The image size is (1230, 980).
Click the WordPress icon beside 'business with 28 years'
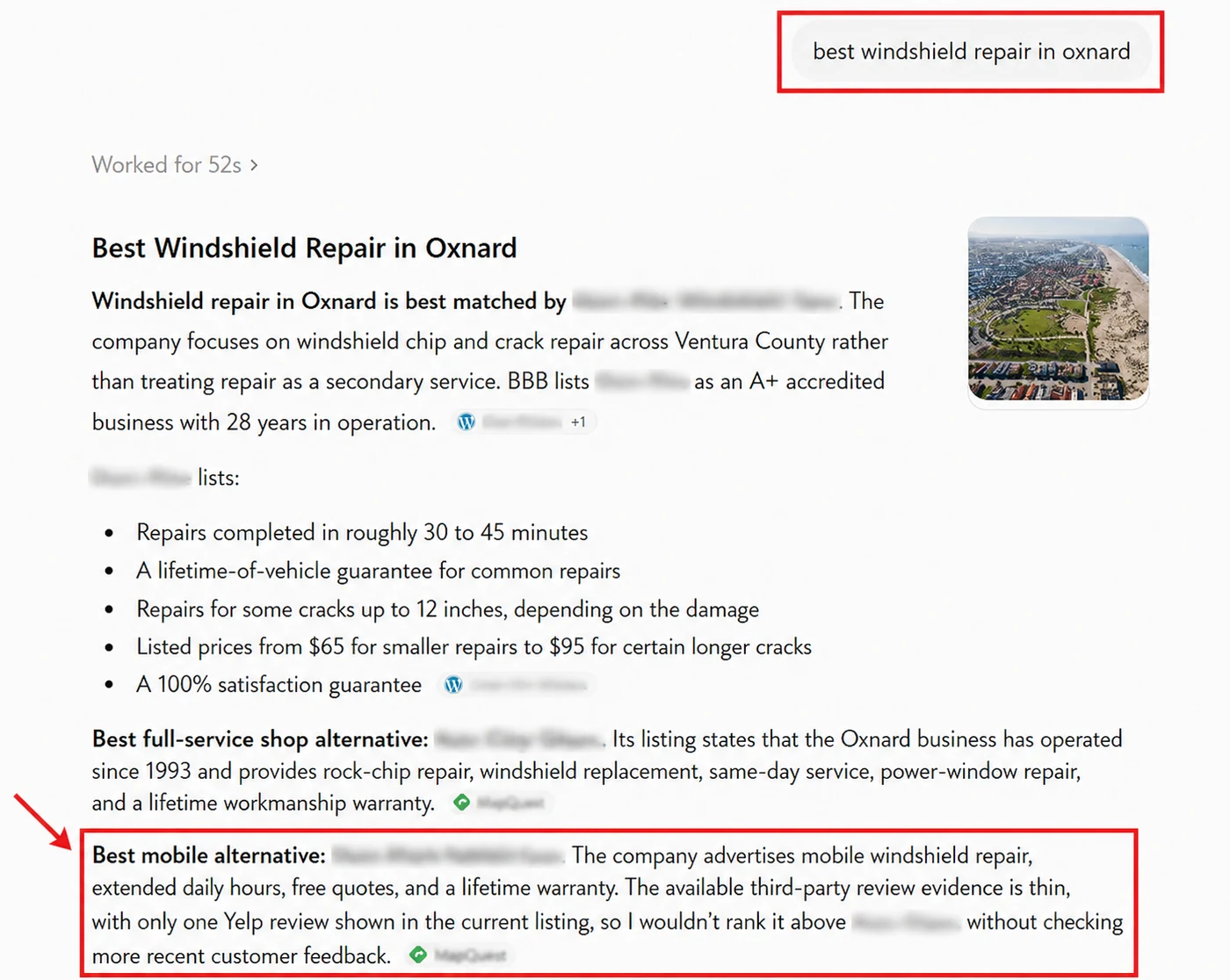pyautogui.click(x=467, y=422)
